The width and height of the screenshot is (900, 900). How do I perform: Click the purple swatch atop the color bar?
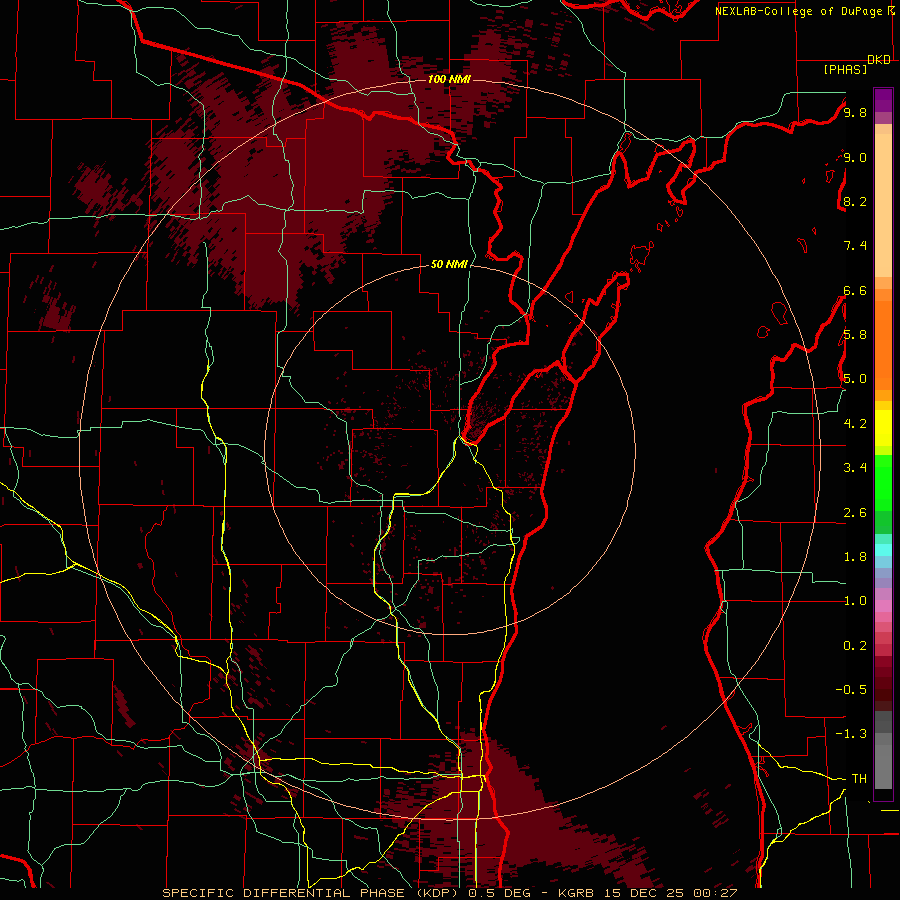(883, 100)
